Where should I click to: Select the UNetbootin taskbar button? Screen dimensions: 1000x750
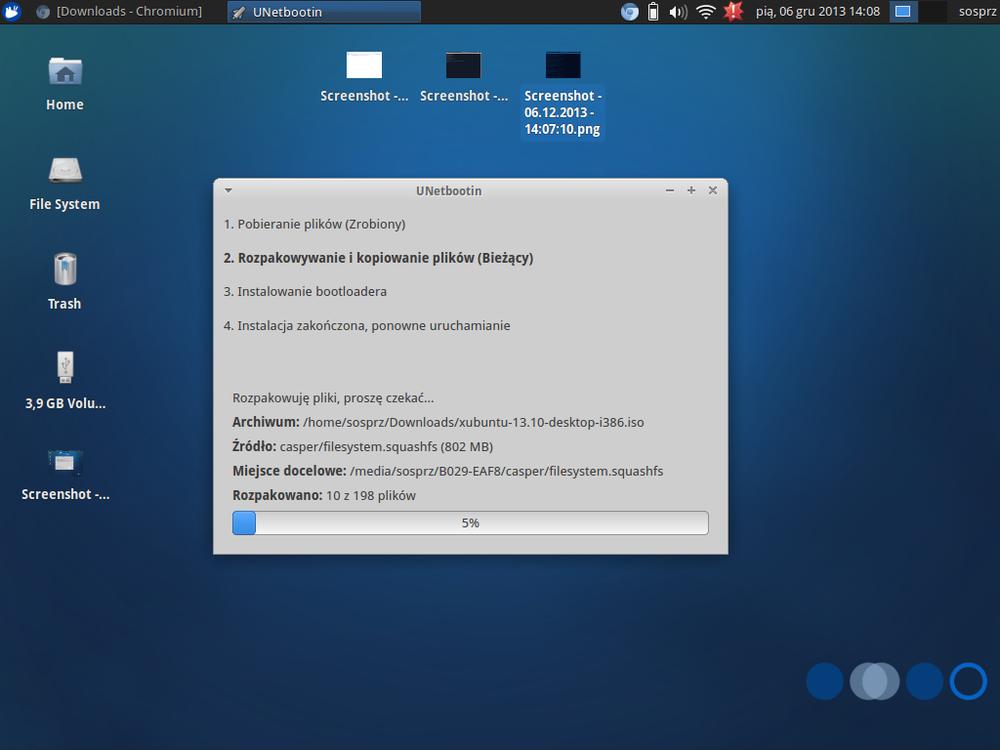pyautogui.click(x=323, y=11)
